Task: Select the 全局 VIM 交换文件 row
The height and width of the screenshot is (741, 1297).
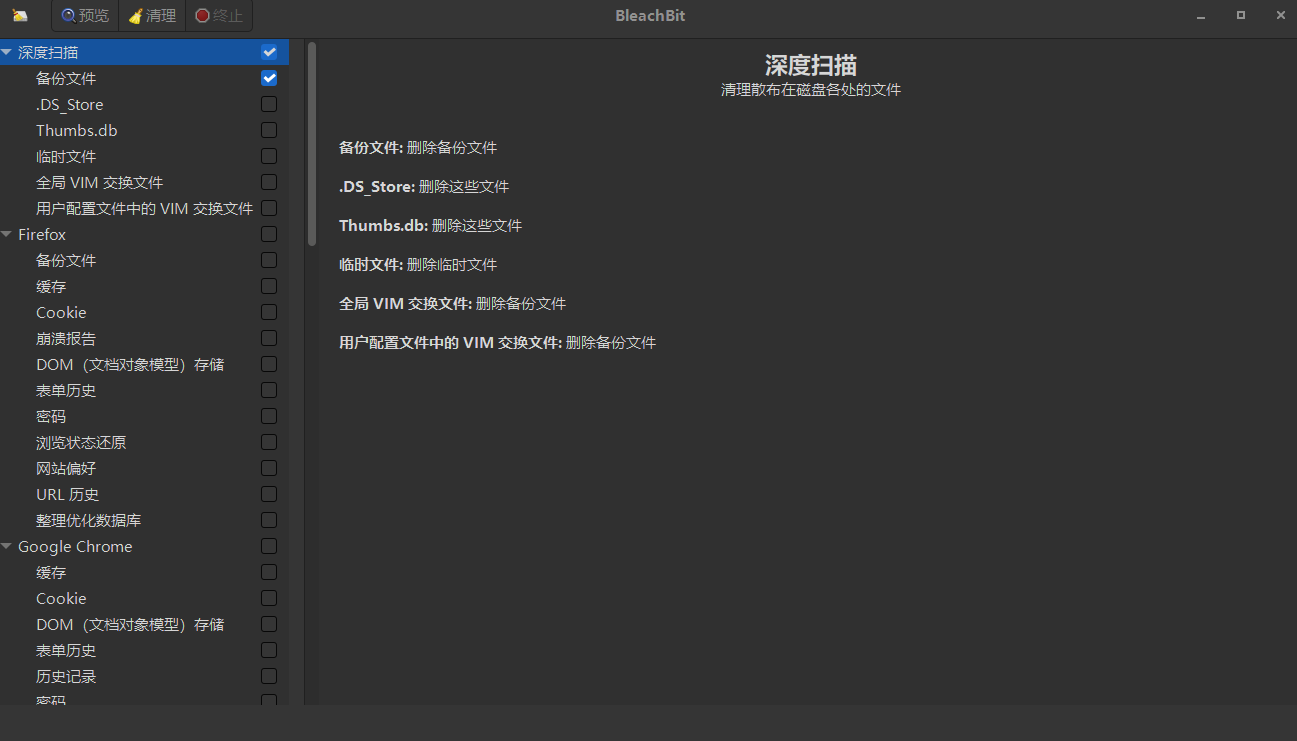Action: tap(144, 182)
